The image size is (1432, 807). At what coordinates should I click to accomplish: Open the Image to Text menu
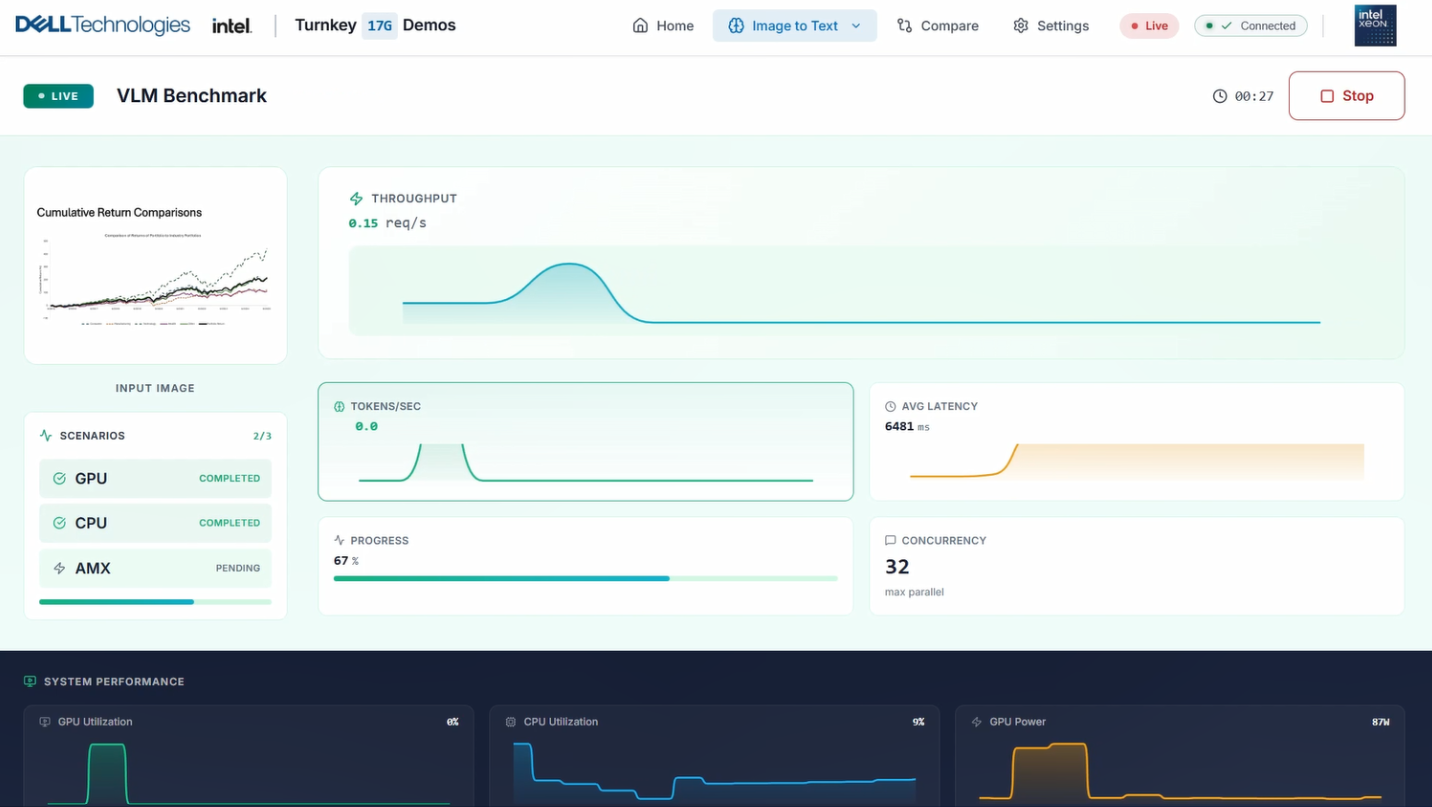coord(795,26)
